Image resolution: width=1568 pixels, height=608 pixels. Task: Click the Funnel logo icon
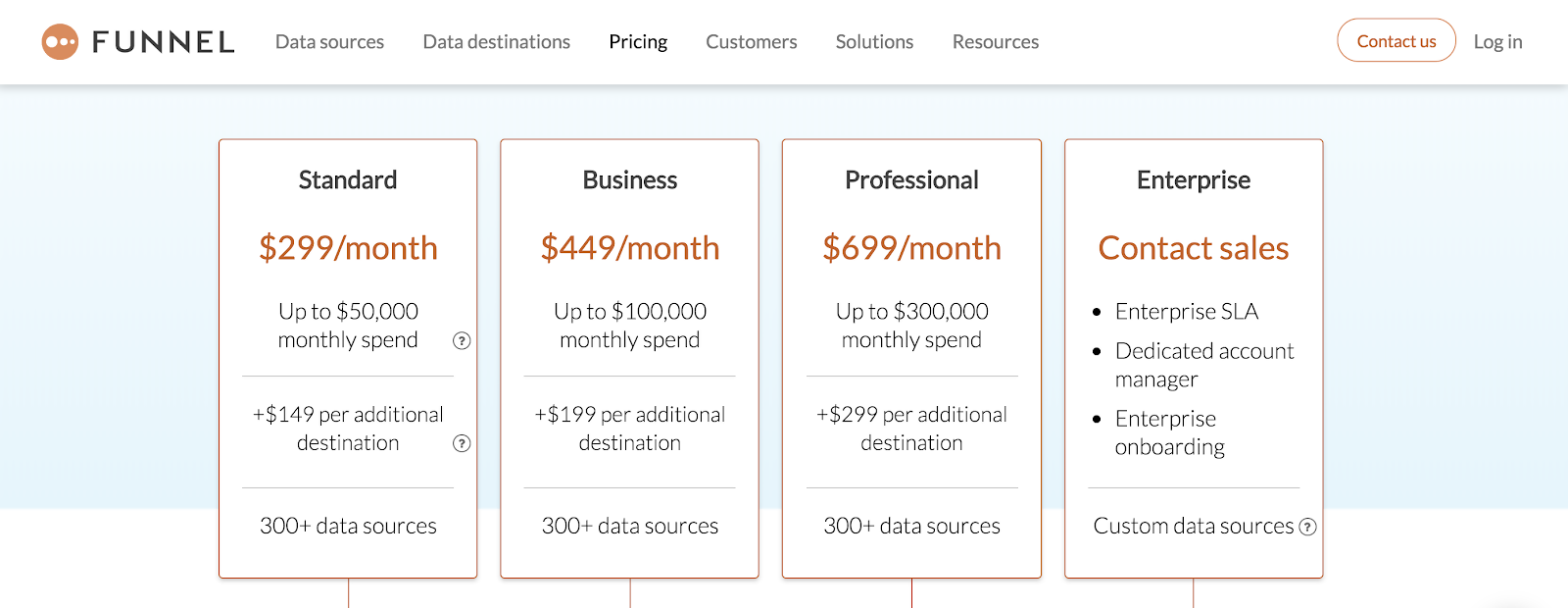[x=61, y=40]
